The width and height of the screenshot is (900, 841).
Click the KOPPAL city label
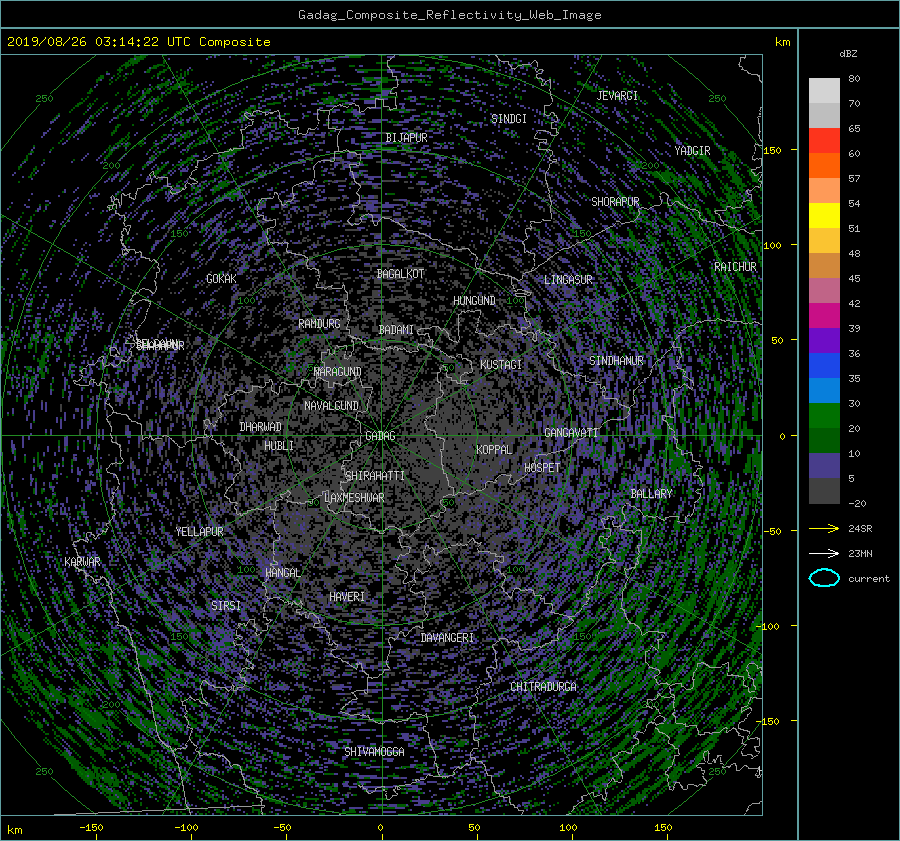[494, 450]
